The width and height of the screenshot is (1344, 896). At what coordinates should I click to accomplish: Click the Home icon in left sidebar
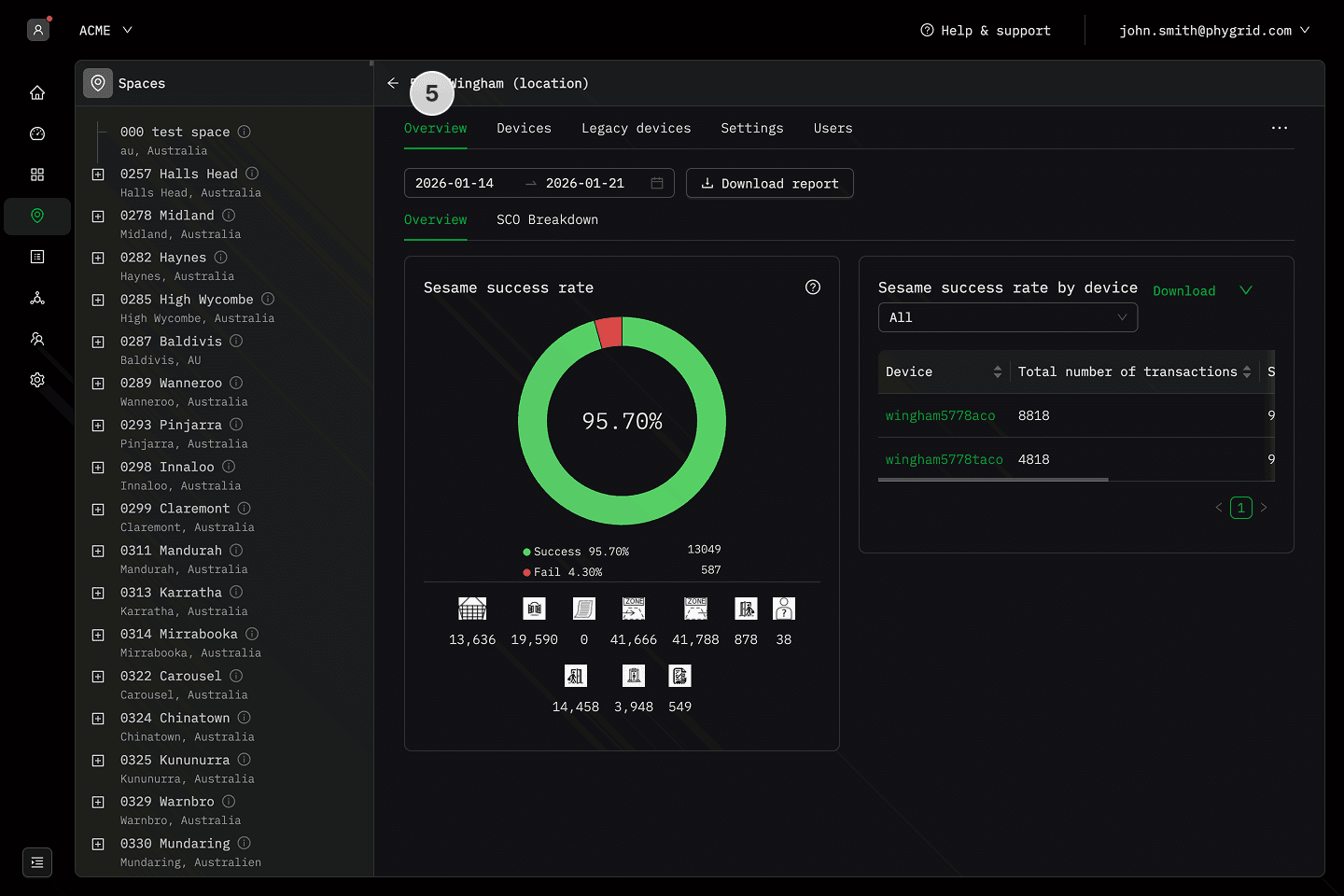[x=37, y=92]
